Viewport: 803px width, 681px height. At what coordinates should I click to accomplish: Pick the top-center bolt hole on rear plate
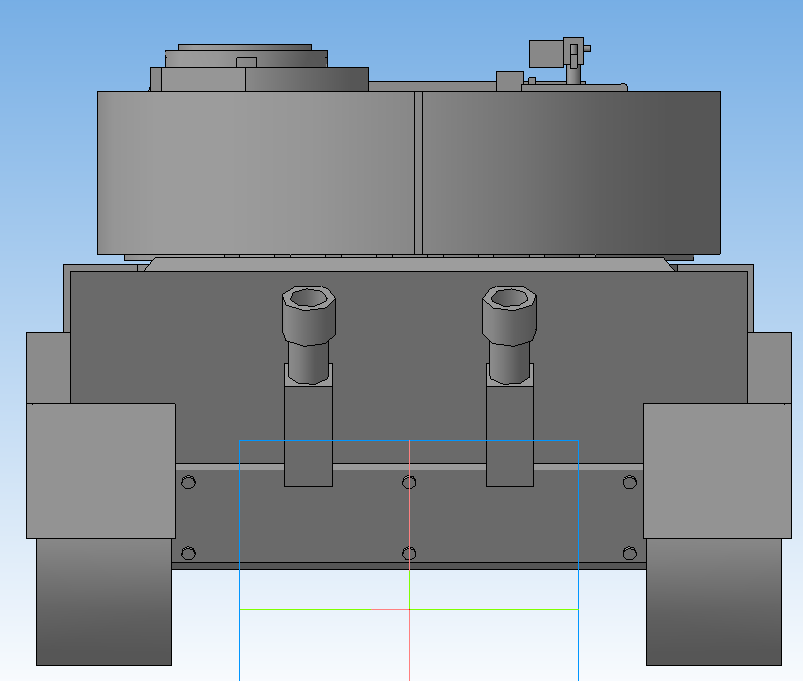(x=409, y=483)
